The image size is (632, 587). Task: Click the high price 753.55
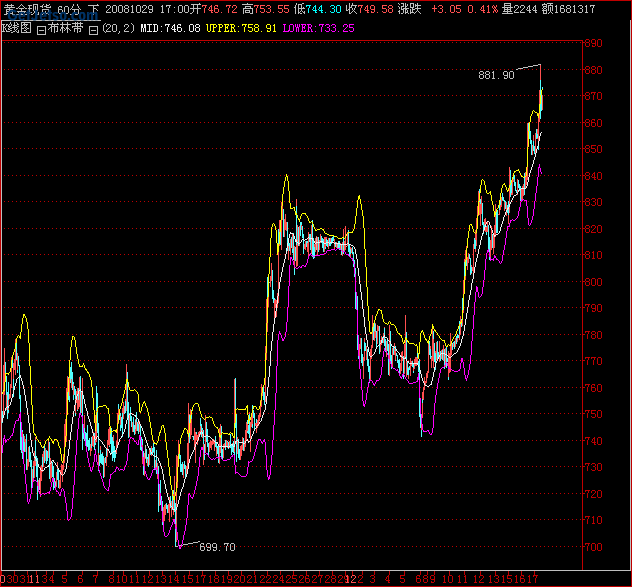[272, 9]
